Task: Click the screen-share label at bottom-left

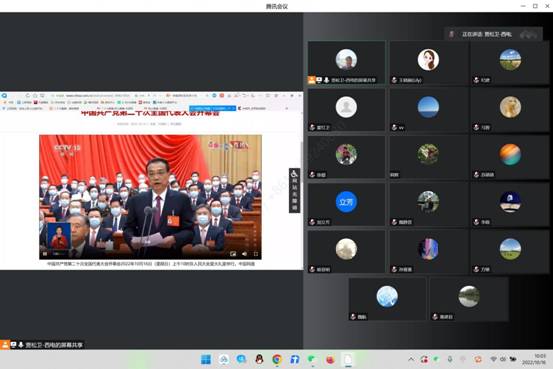Action: click(x=54, y=345)
